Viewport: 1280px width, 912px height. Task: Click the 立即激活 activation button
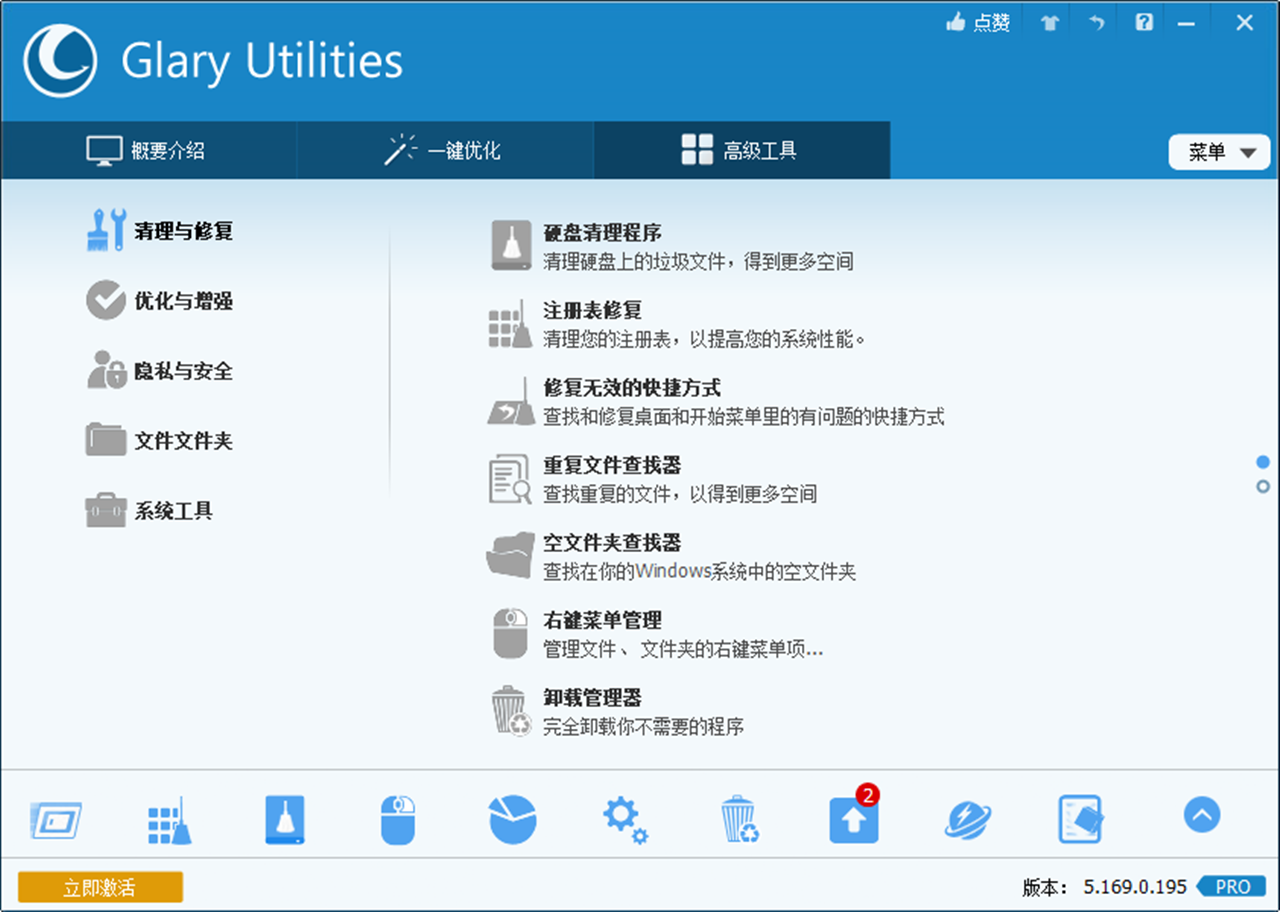100,887
